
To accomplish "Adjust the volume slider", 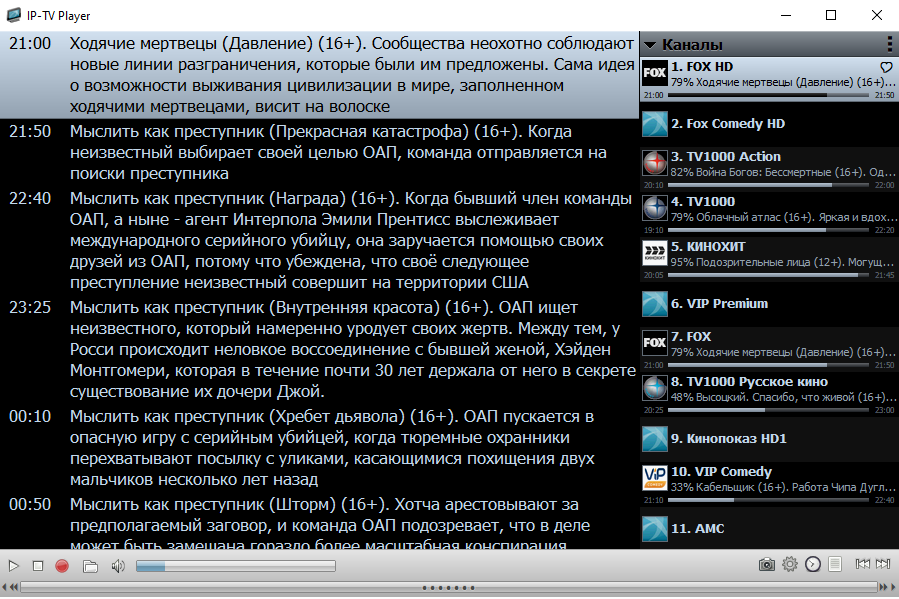I will pyautogui.click(x=234, y=566).
